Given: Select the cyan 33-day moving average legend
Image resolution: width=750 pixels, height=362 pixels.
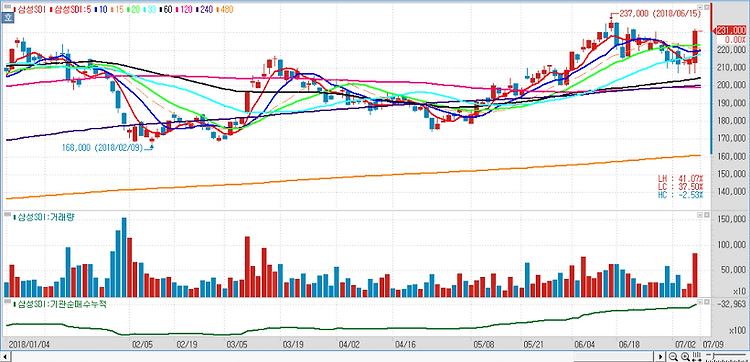Looking at the screenshot, I should [x=150, y=9].
